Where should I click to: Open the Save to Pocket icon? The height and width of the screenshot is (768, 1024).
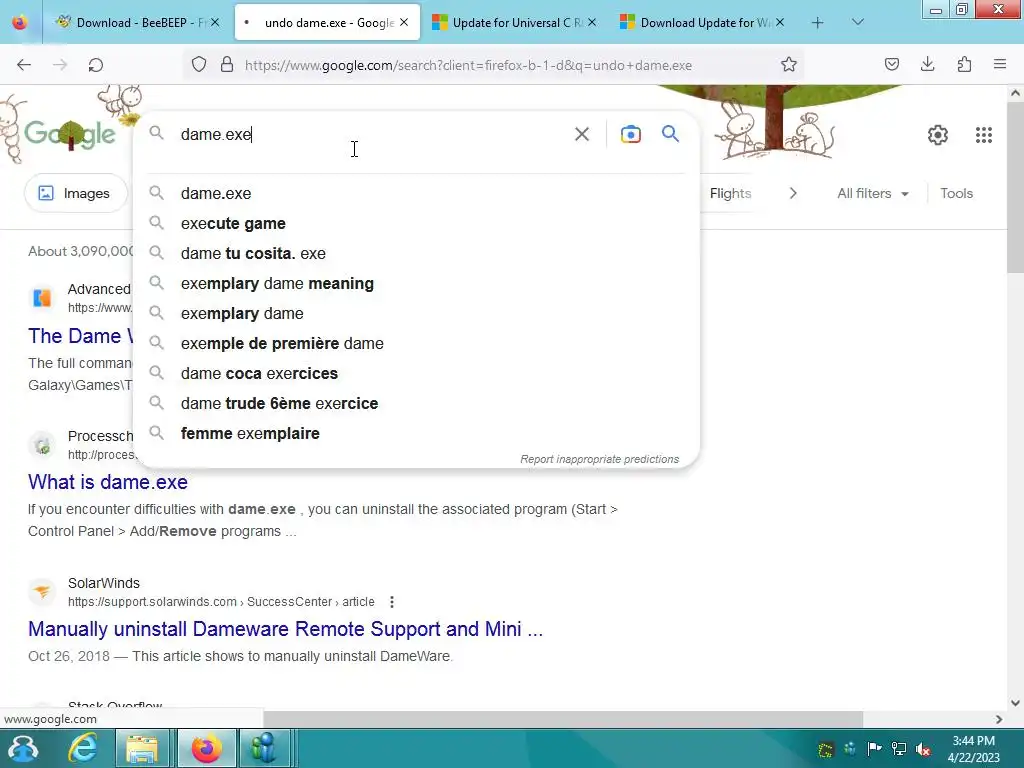point(892,64)
